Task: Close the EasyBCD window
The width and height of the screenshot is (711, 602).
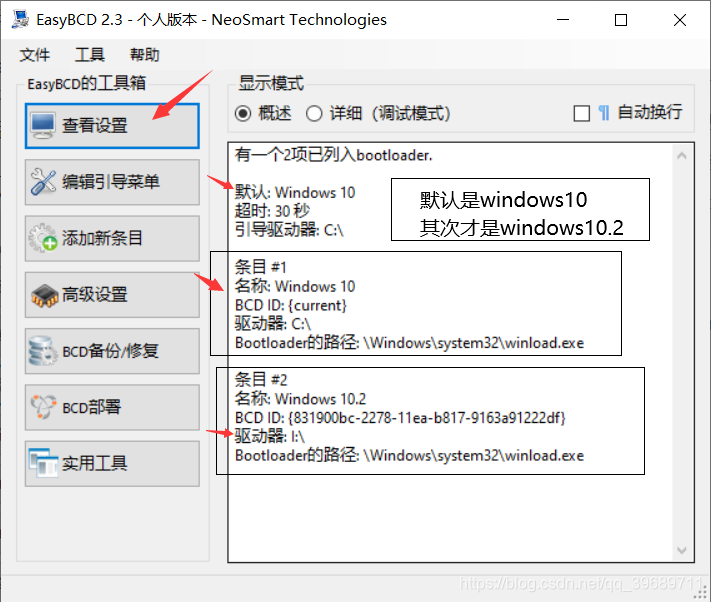Action: 680,20
